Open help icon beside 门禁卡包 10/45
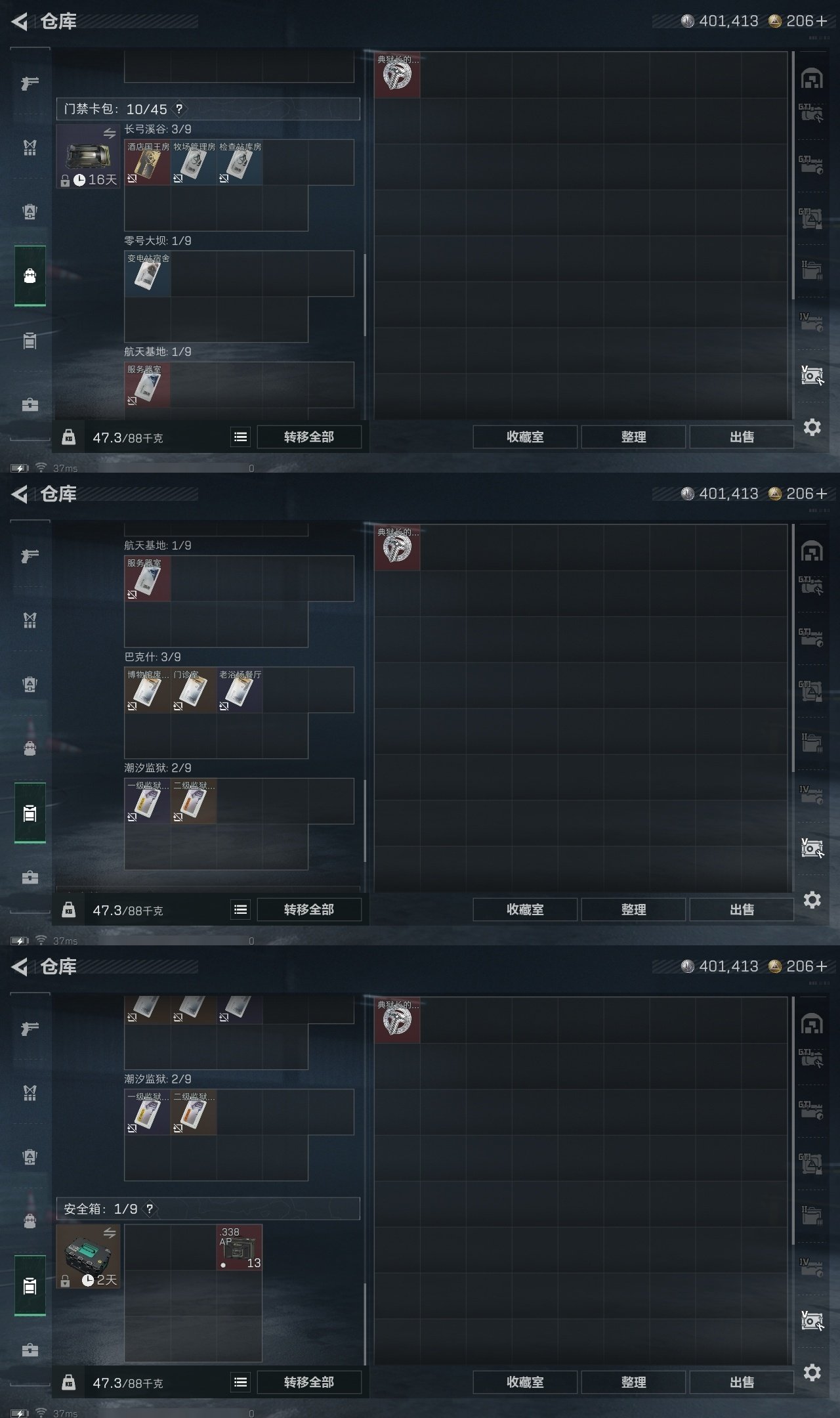Viewport: 840px width, 1418px height. pos(179,110)
